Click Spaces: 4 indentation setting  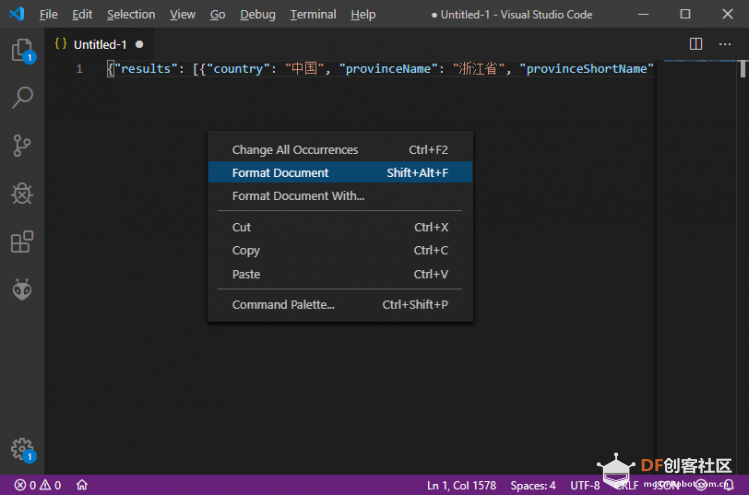[533, 485]
